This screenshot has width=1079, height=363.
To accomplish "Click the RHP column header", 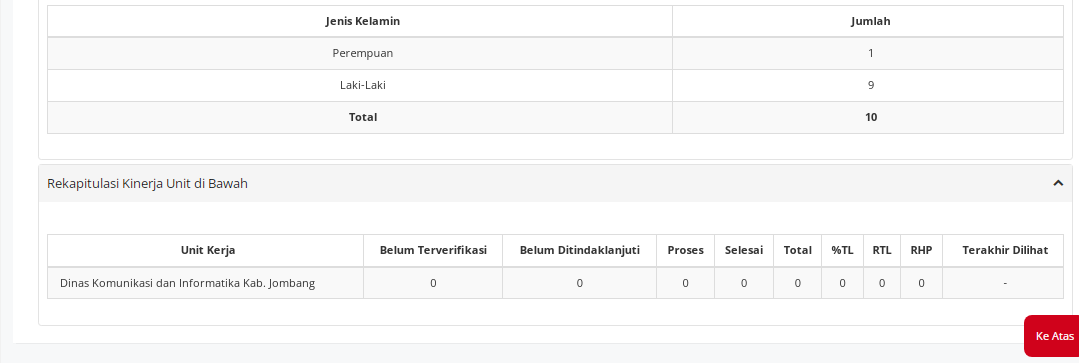I will [x=921, y=250].
